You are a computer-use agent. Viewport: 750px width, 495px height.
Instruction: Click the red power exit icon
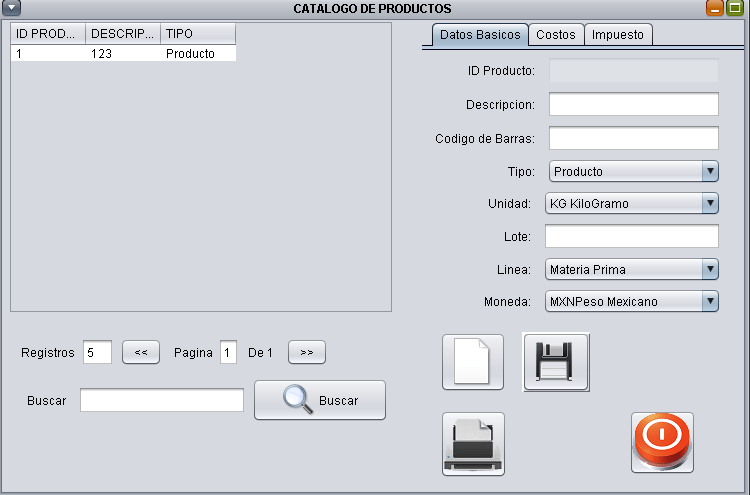coord(662,443)
